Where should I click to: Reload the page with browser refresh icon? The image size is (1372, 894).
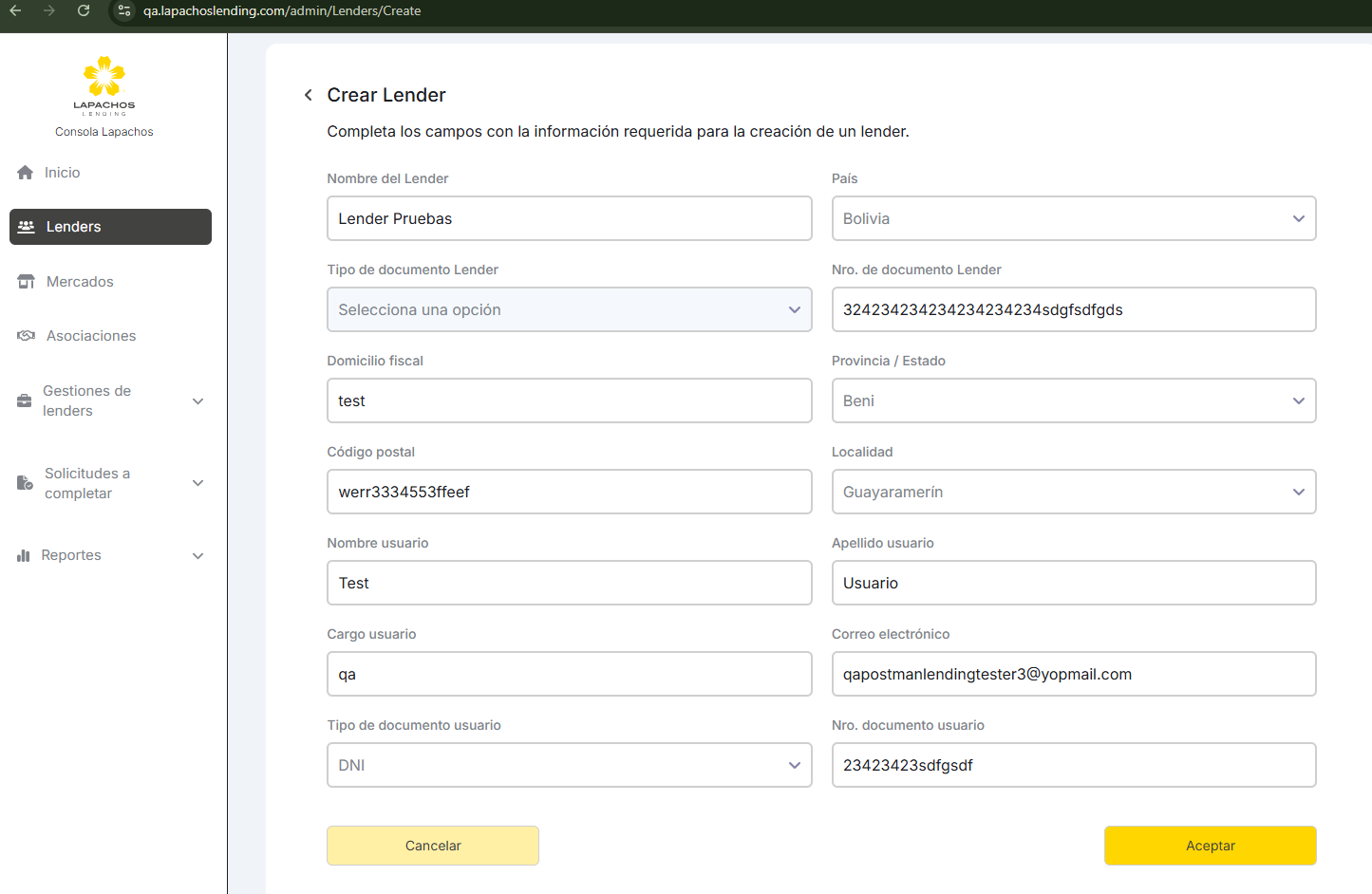point(84,10)
